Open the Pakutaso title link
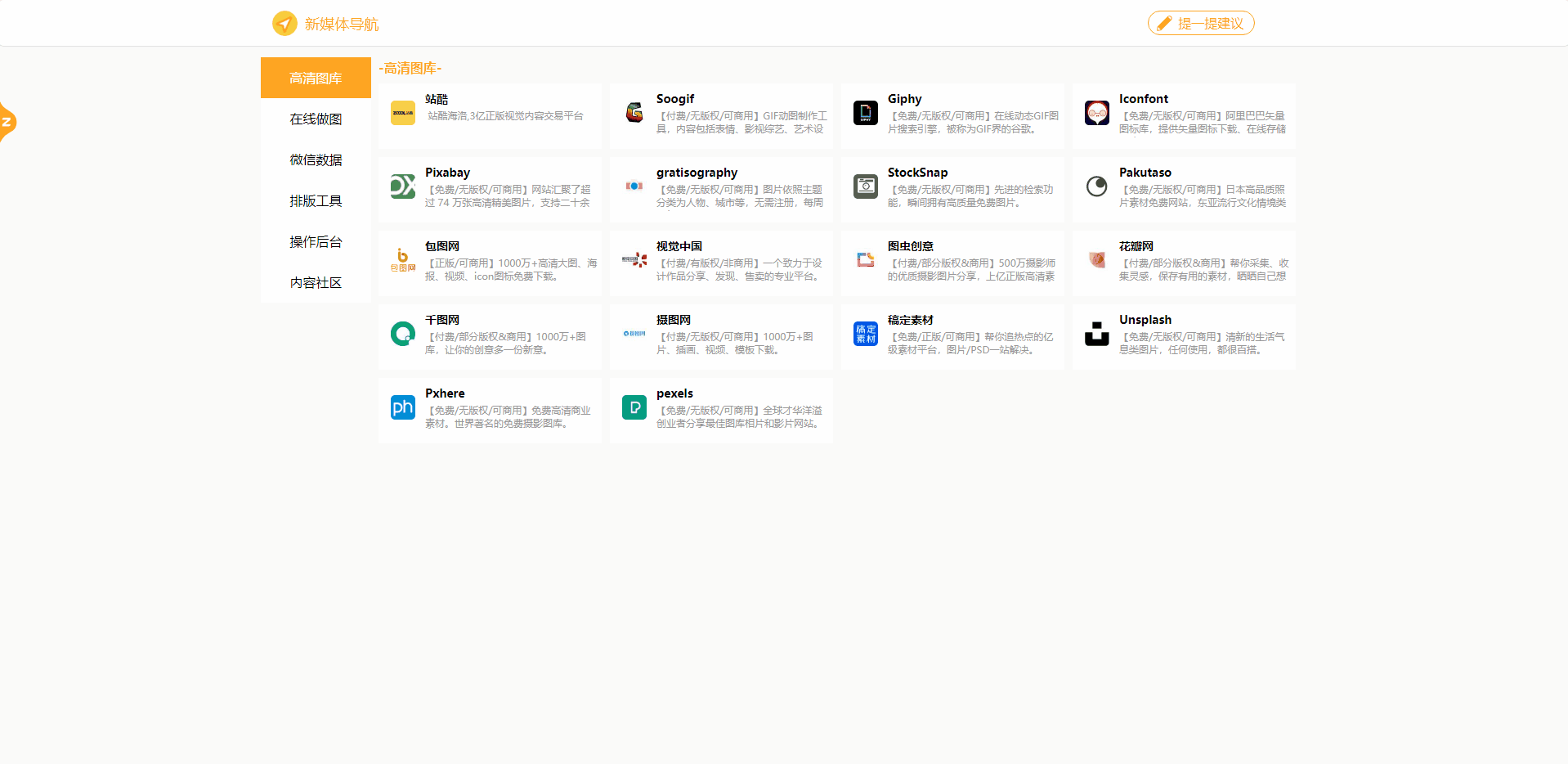Image resolution: width=1568 pixels, height=764 pixels. click(1145, 173)
